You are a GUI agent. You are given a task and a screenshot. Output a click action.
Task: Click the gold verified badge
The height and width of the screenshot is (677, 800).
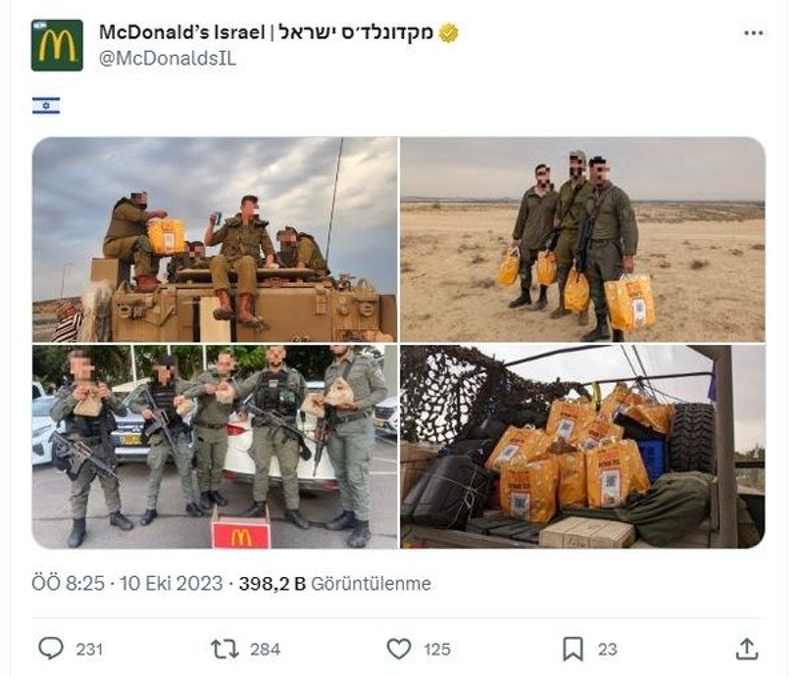click(x=448, y=33)
